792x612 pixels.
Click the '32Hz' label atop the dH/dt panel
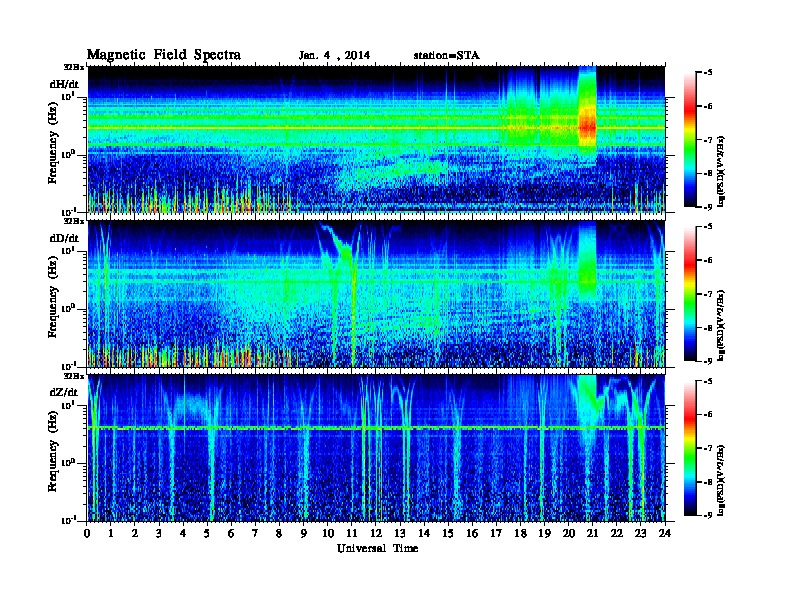pyautogui.click(x=73, y=67)
